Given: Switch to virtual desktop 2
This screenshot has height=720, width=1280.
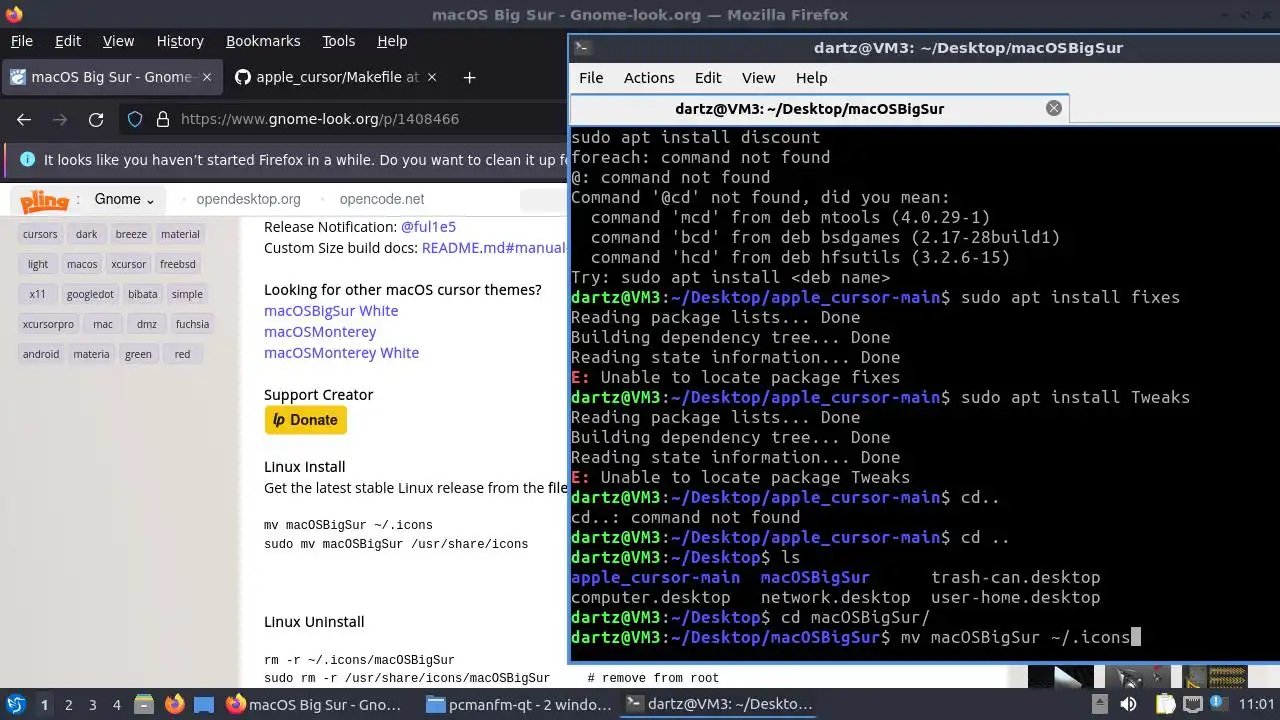Looking at the screenshot, I should point(68,704).
